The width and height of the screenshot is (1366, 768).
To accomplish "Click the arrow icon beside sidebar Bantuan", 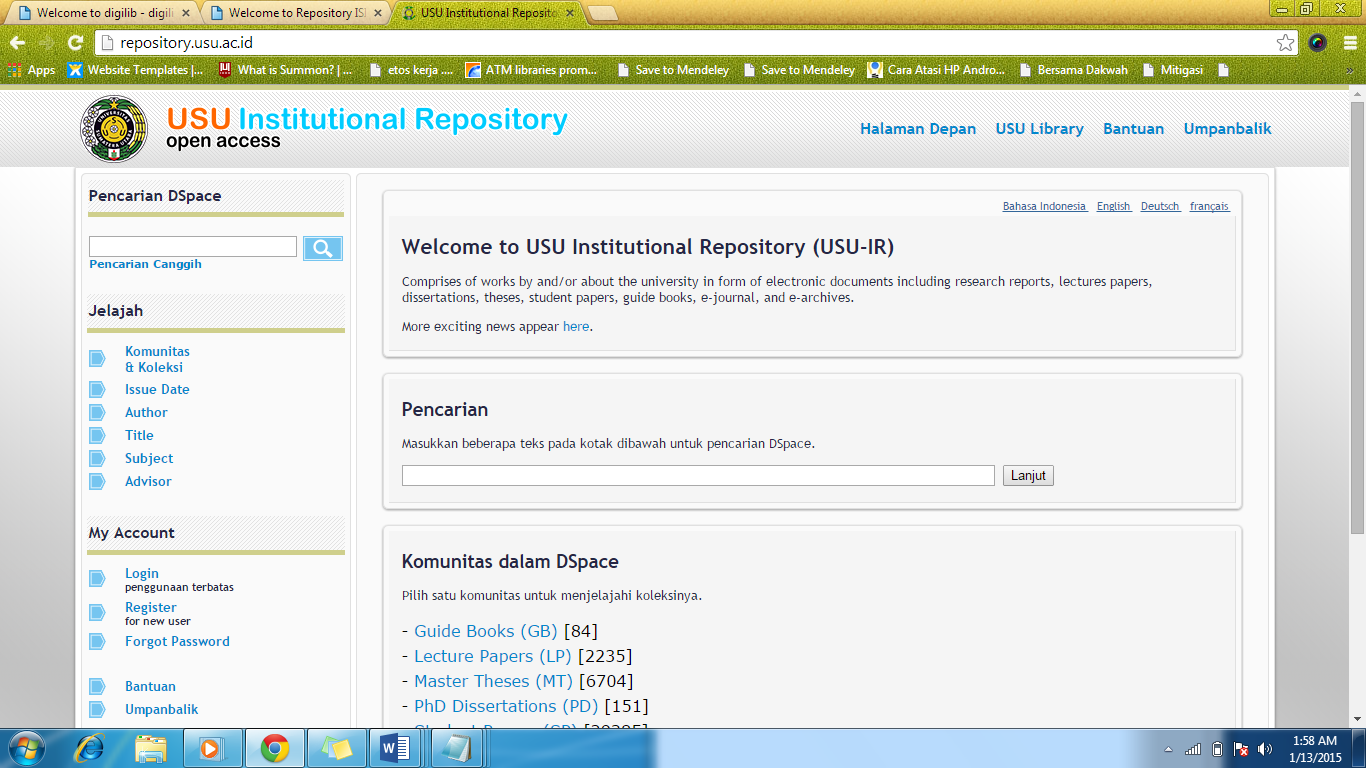I will pyautogui.click(x=97, y=686).
